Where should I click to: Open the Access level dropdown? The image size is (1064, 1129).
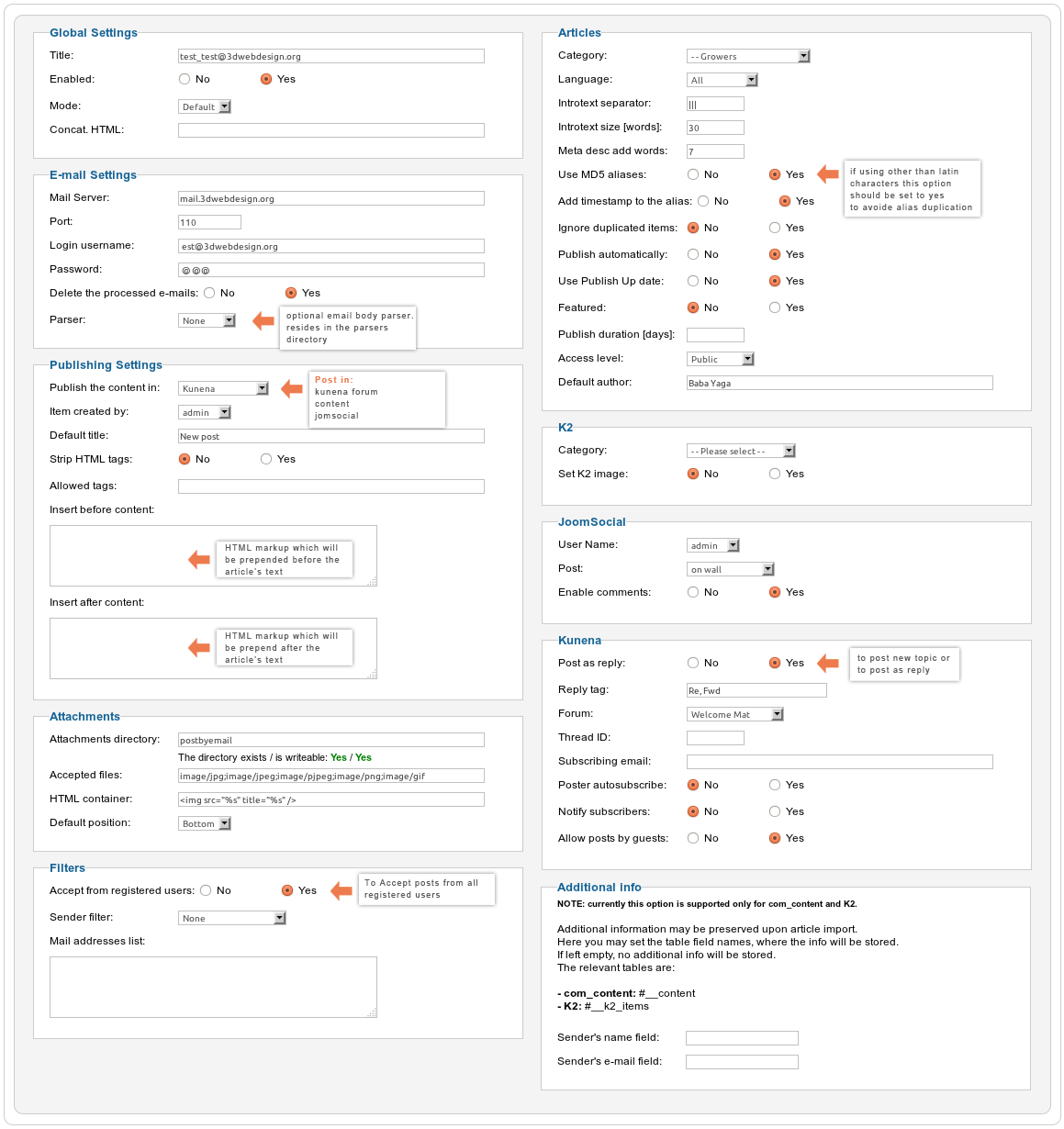721,359
